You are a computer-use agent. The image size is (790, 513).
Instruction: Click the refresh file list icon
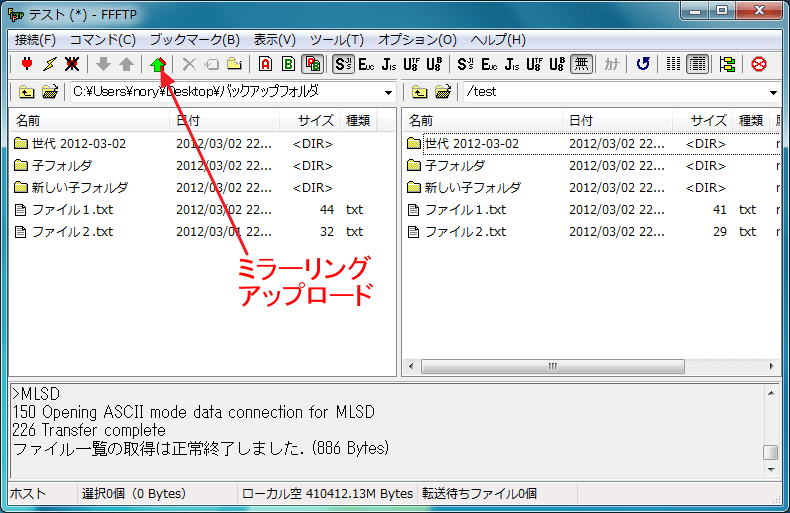click(x=643, y=64)
